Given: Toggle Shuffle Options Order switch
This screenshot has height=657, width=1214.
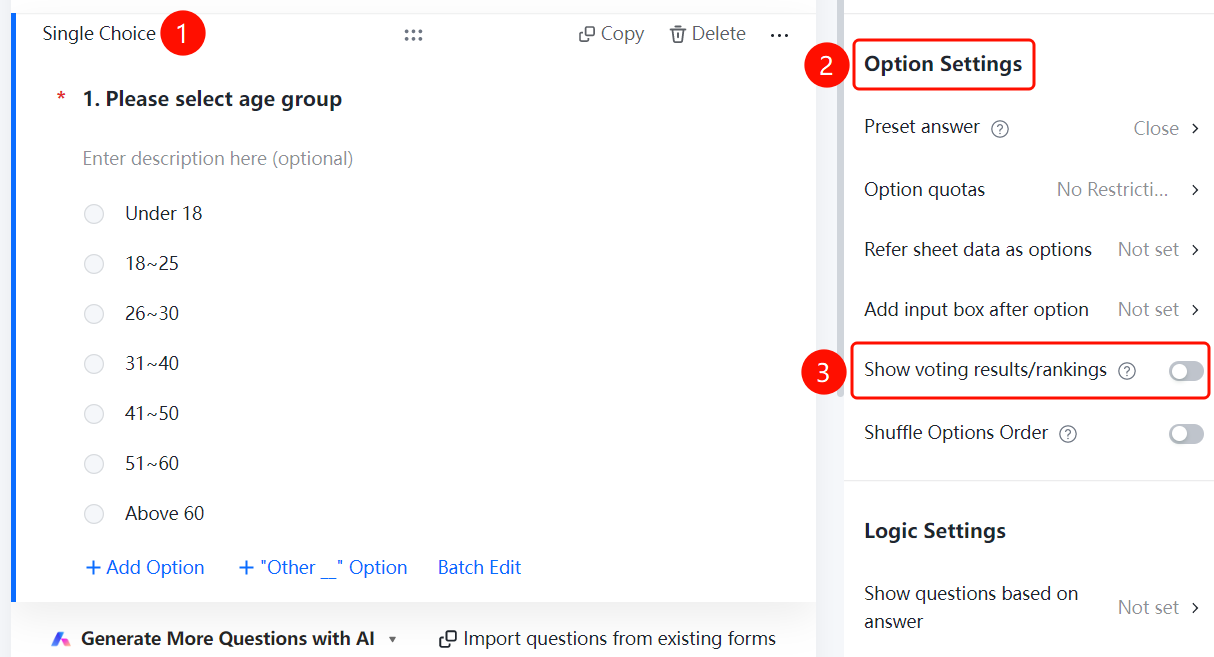Looking at the screenshot, I should [x=1187, y=434].
